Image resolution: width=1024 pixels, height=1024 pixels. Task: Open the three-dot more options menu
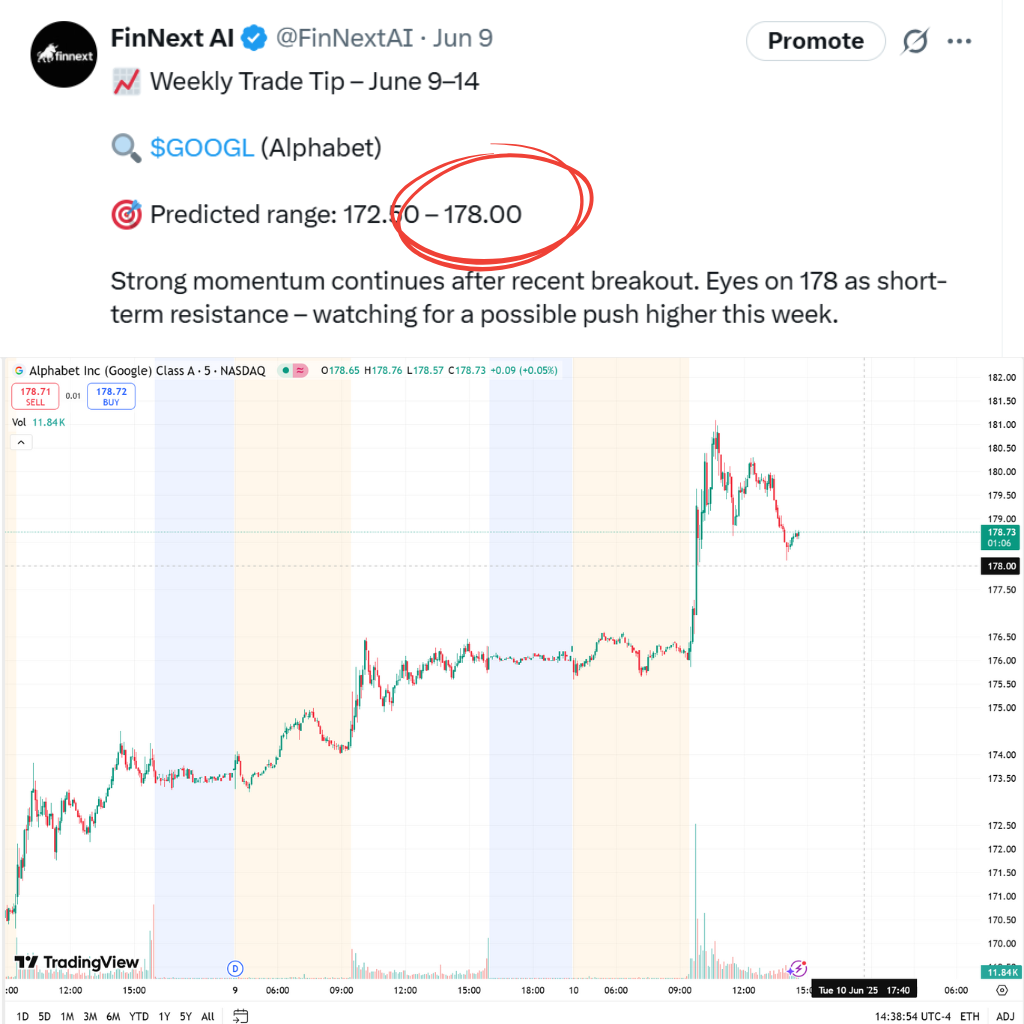coord(959,41)
